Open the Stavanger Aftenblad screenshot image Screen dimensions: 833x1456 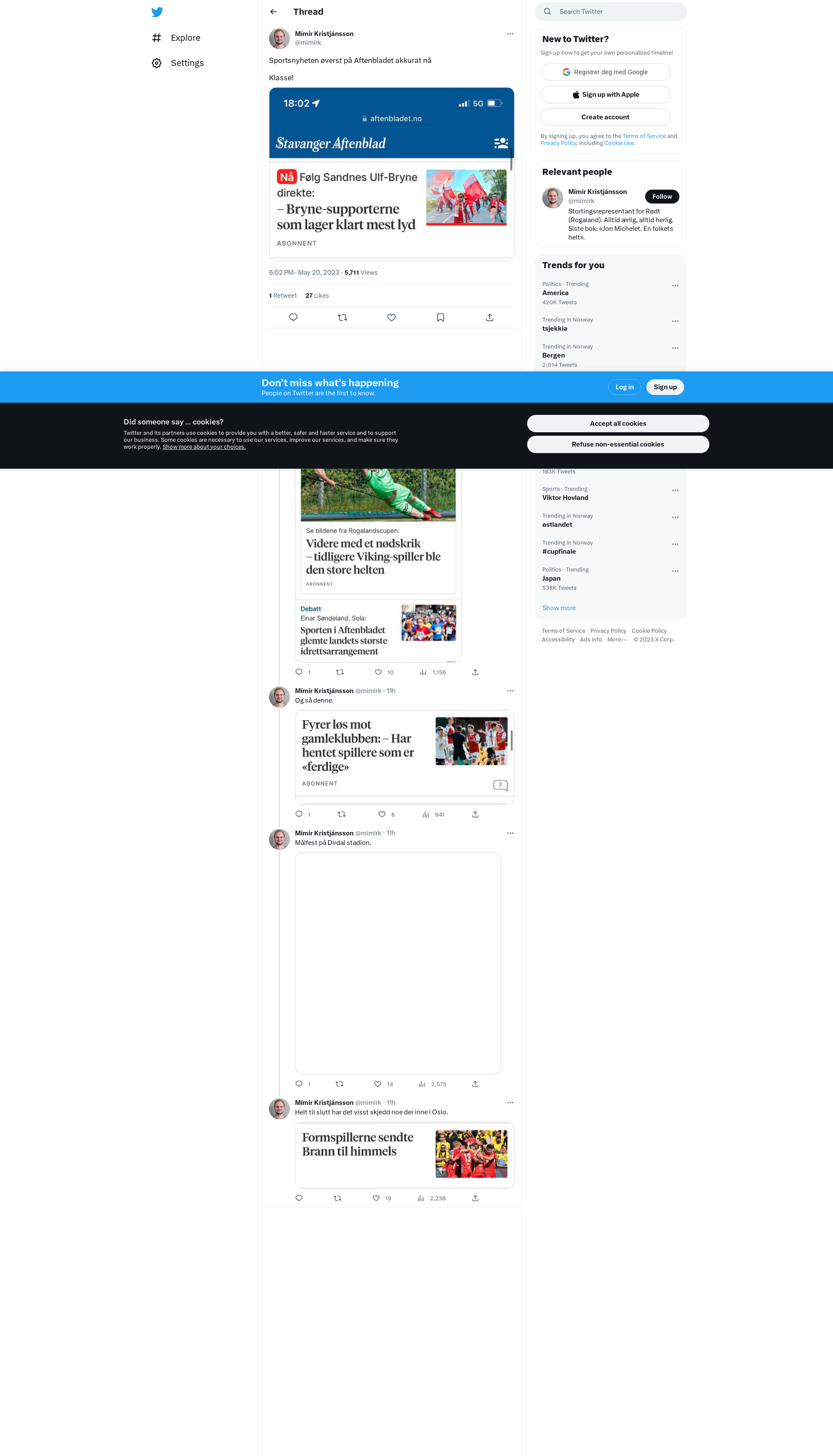tap(391, 174)
